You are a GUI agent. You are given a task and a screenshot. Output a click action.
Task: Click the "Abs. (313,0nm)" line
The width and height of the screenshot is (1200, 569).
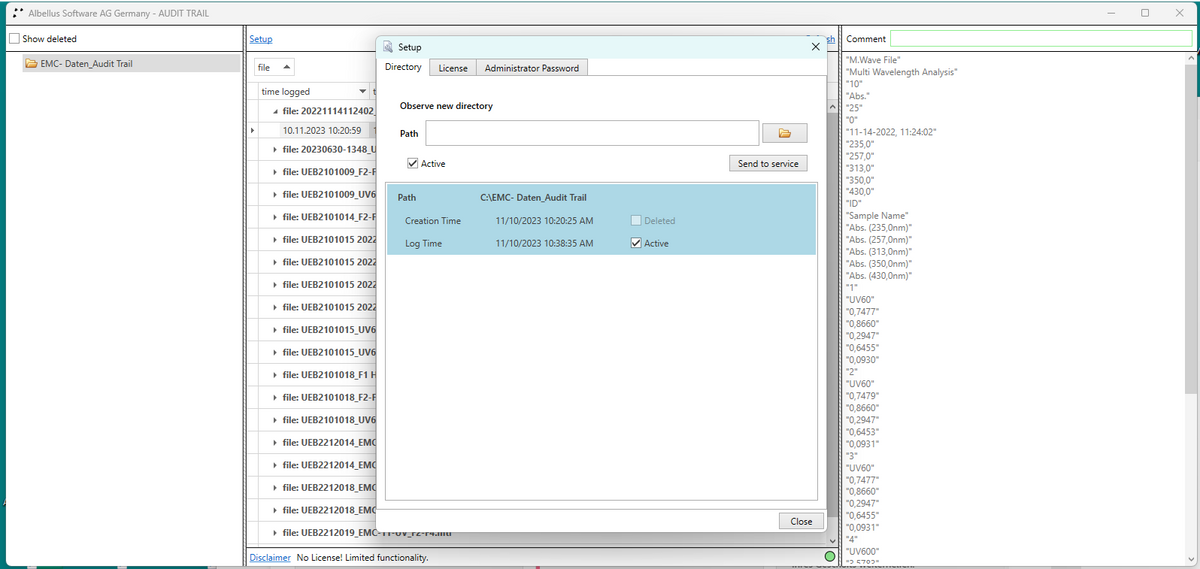[x=879, y=252]
